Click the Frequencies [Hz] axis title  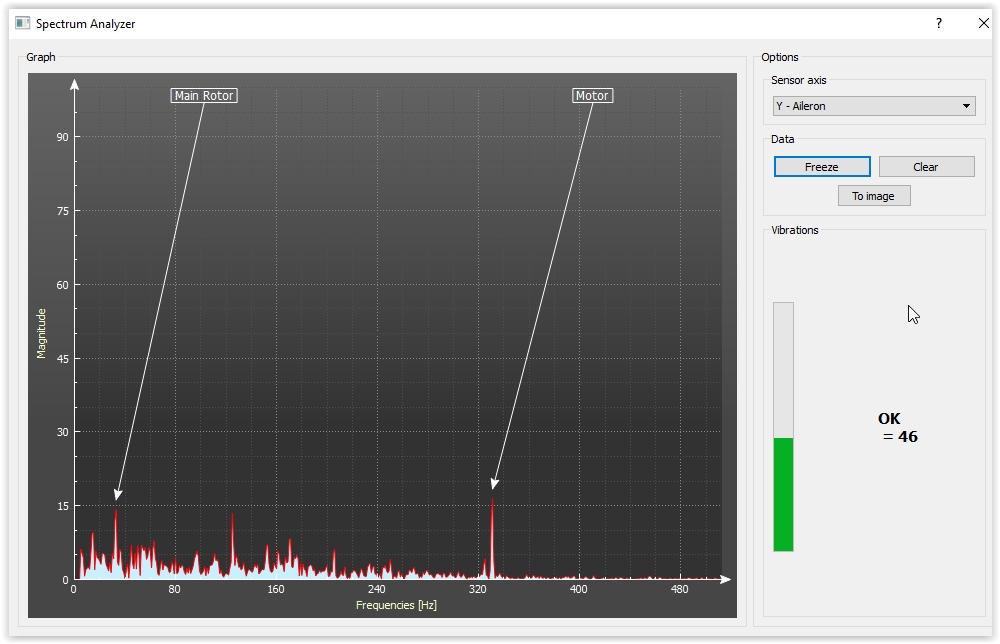(x=396, y=605)
